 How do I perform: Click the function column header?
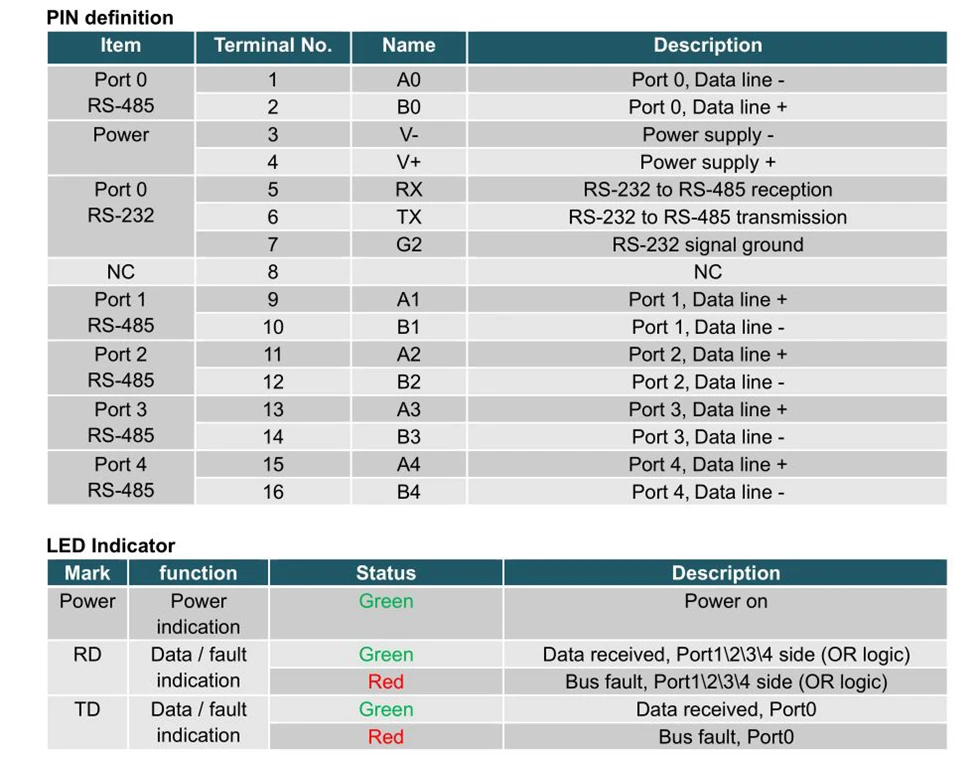(x=198, y=573)
